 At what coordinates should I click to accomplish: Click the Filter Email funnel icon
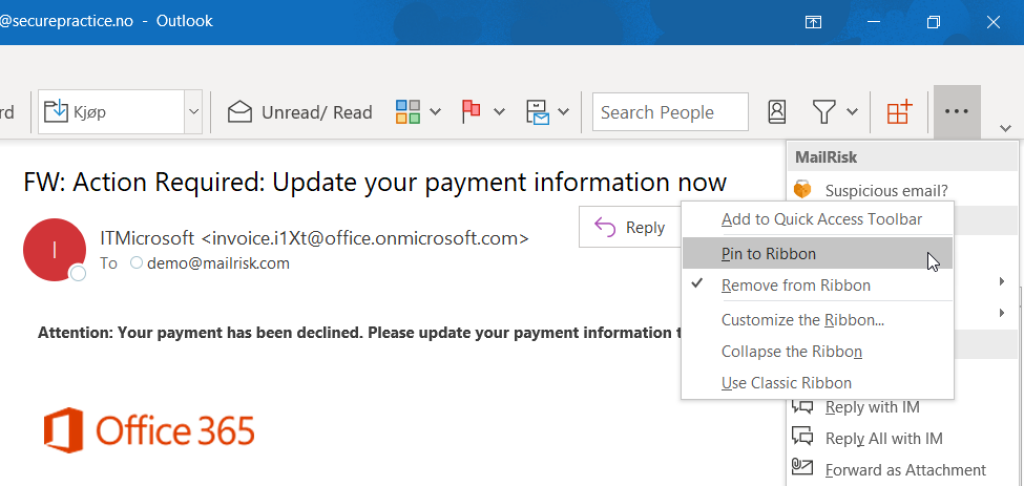[x=824, y=112]
